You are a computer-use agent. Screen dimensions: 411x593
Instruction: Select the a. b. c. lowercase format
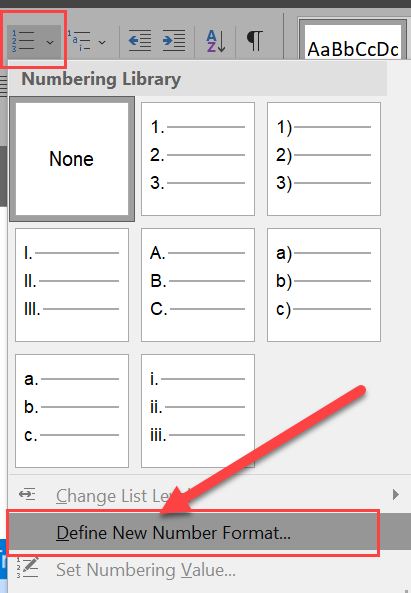(x=72, y=411)
